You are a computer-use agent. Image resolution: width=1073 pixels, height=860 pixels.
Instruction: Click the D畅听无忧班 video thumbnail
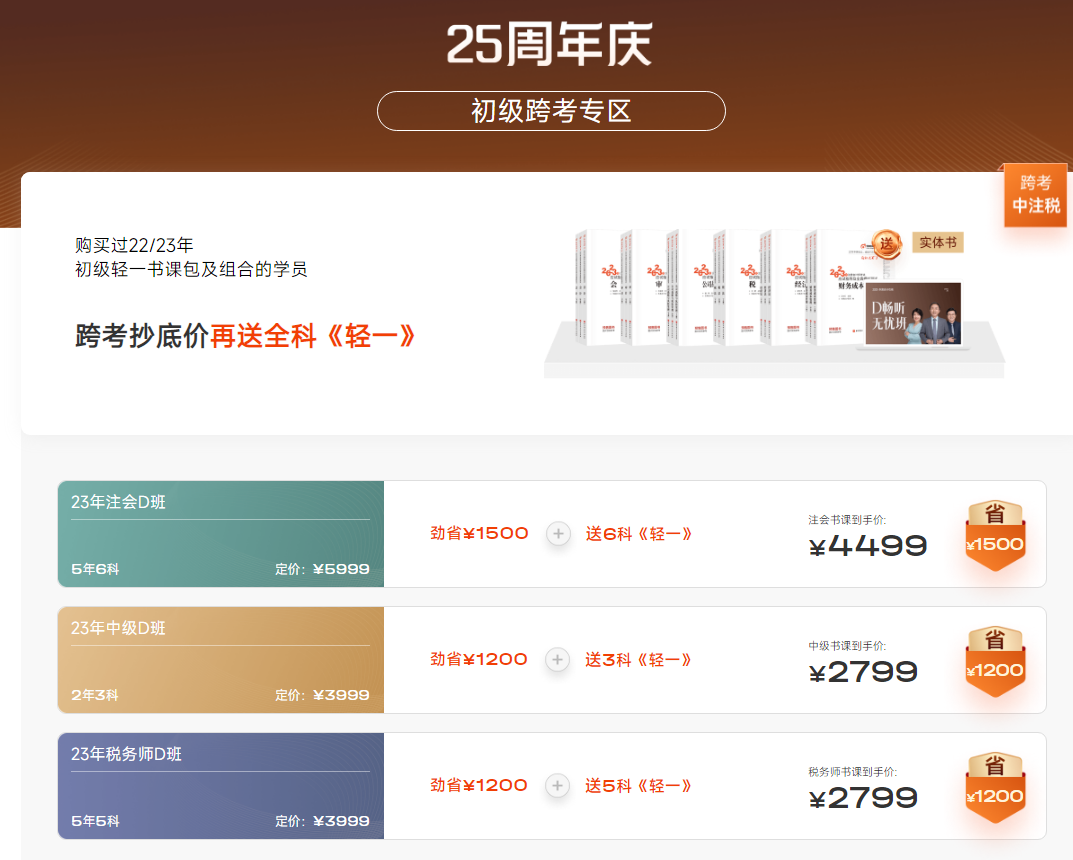(x=913, y=314)
